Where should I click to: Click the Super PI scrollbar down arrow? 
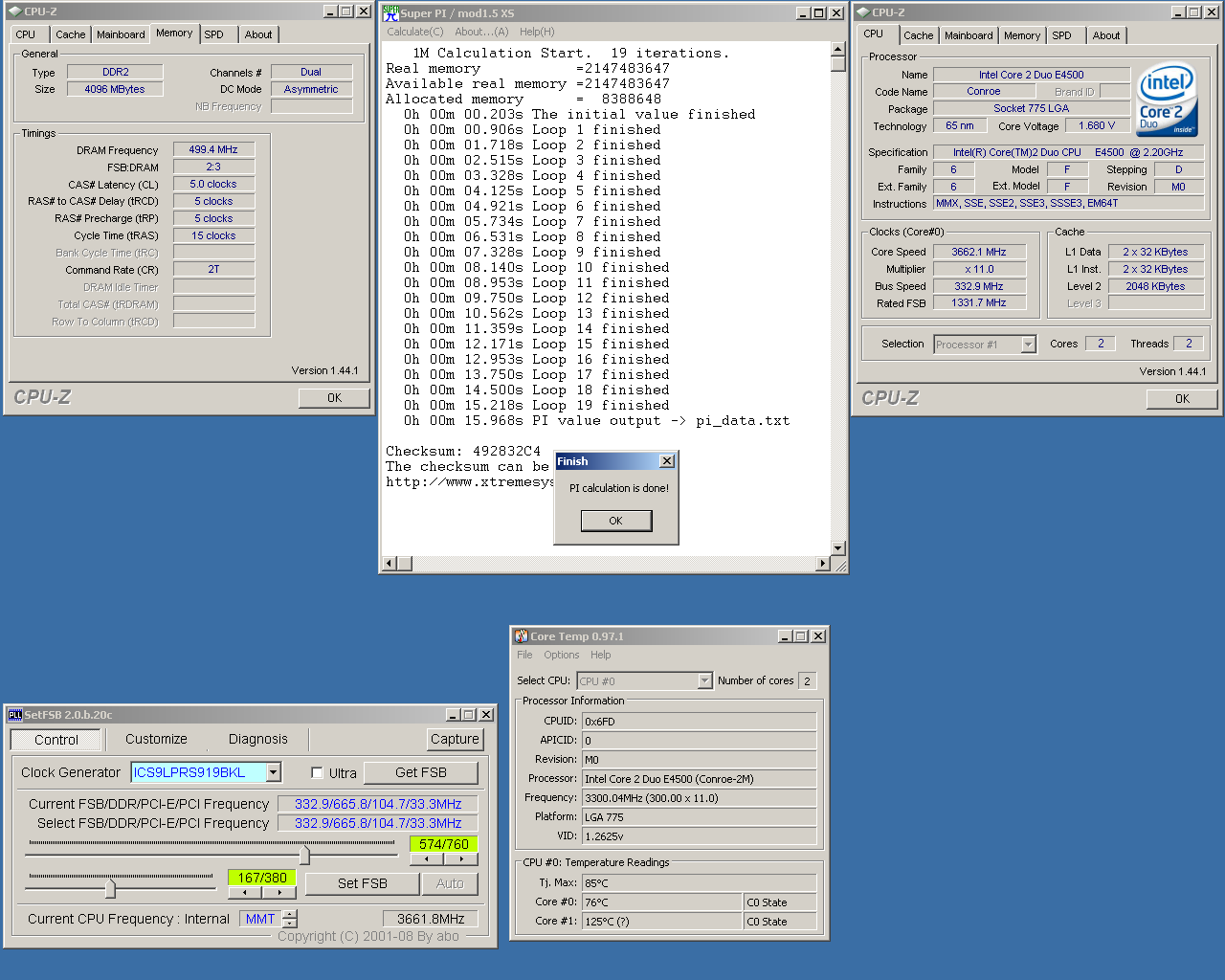tap(838, 548)
